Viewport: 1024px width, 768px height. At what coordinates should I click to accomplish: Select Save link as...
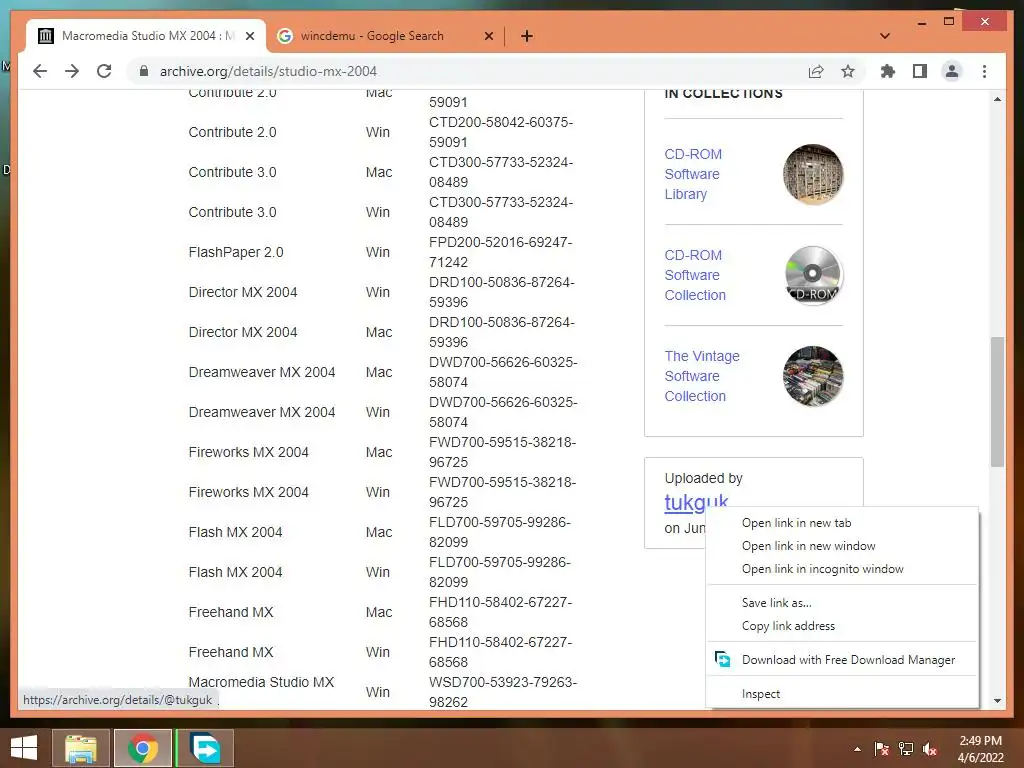[776, 603]
